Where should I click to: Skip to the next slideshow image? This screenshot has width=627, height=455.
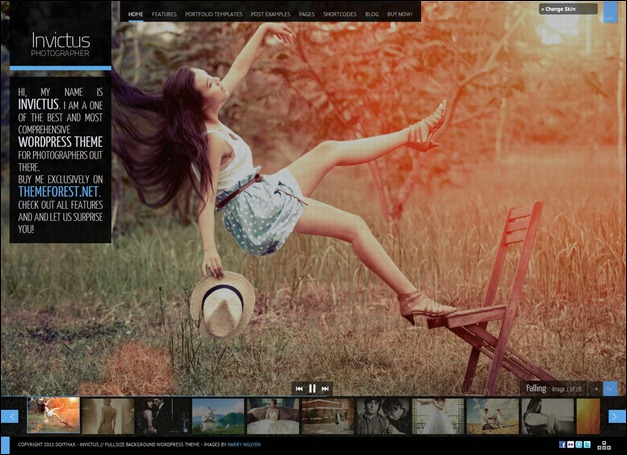tap(325, 388)
